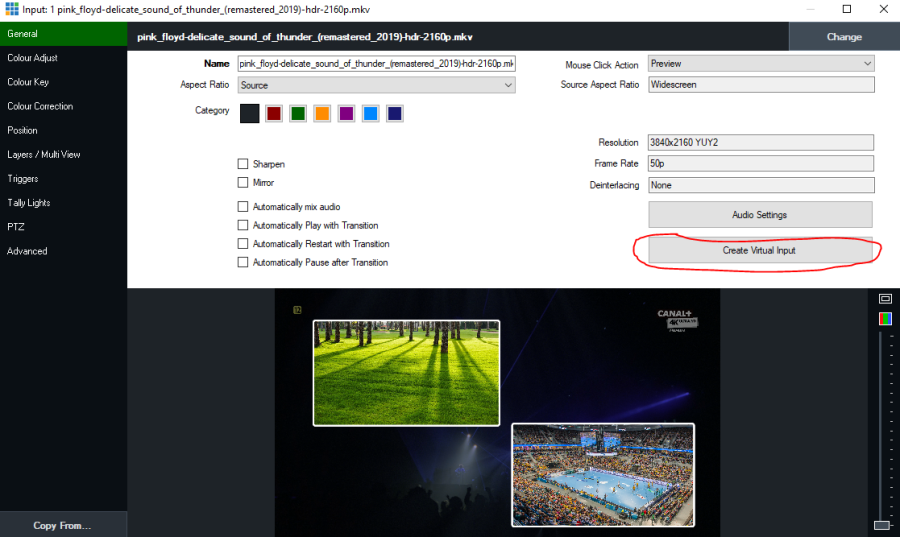
Task: Select the green category colour
Action: click(298, 113)
